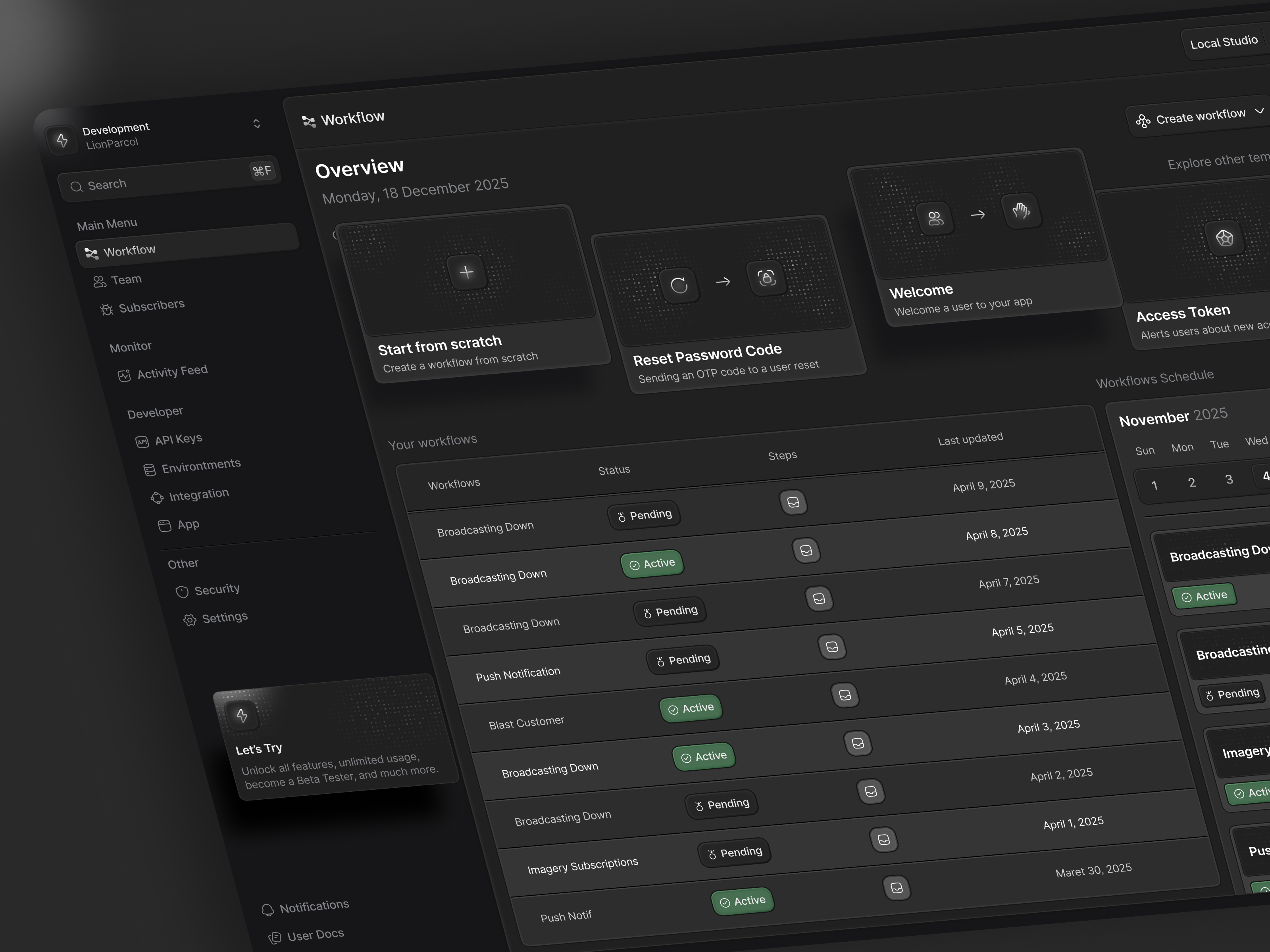Select the Imagery Subscriptions workflow name
Viewport: 1270px width, 952px height.
tap(583, 866)
